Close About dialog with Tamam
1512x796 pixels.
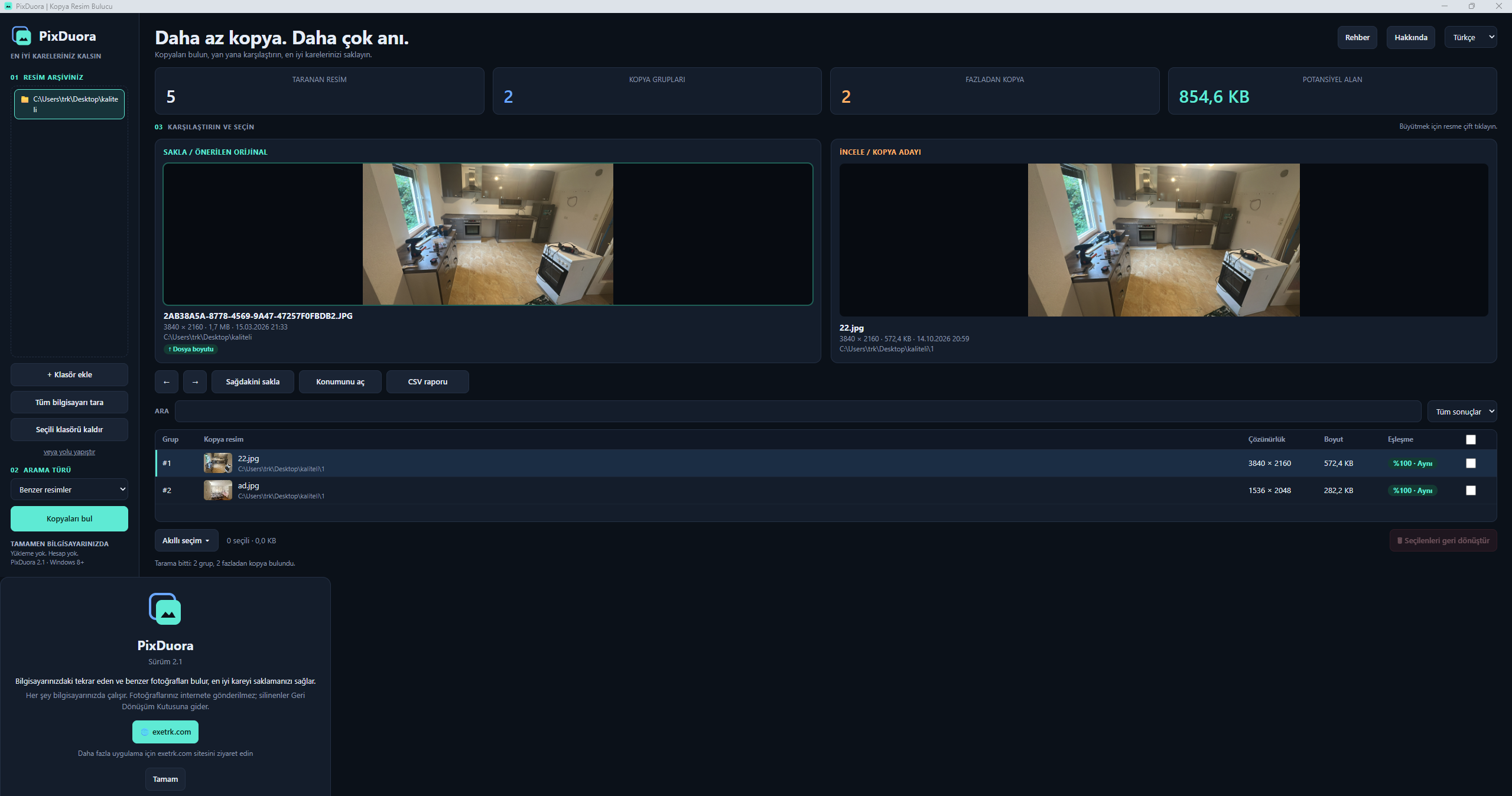tap(165, 779)
